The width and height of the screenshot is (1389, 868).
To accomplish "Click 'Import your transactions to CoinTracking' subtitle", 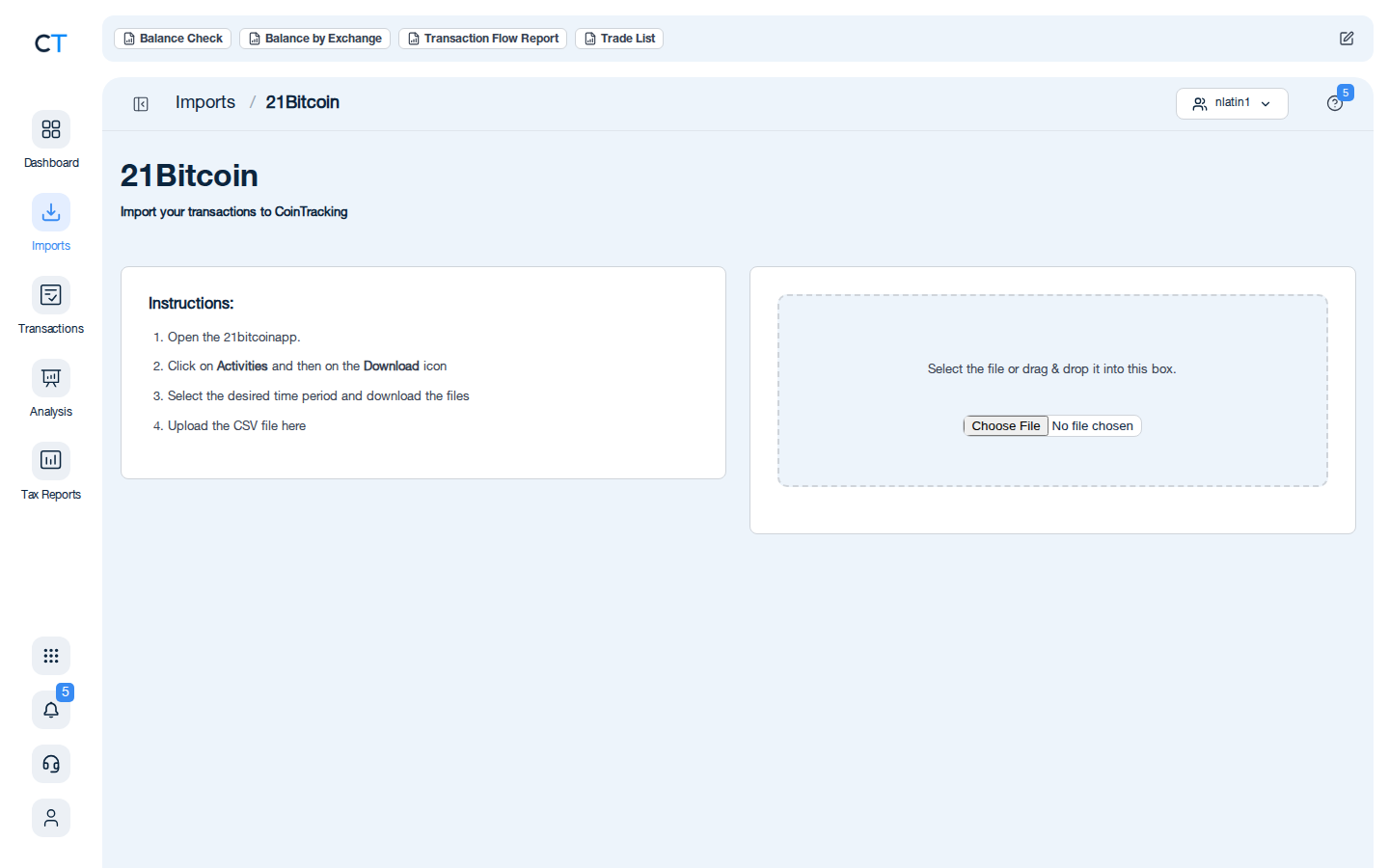I will click(x=233, y=212).
